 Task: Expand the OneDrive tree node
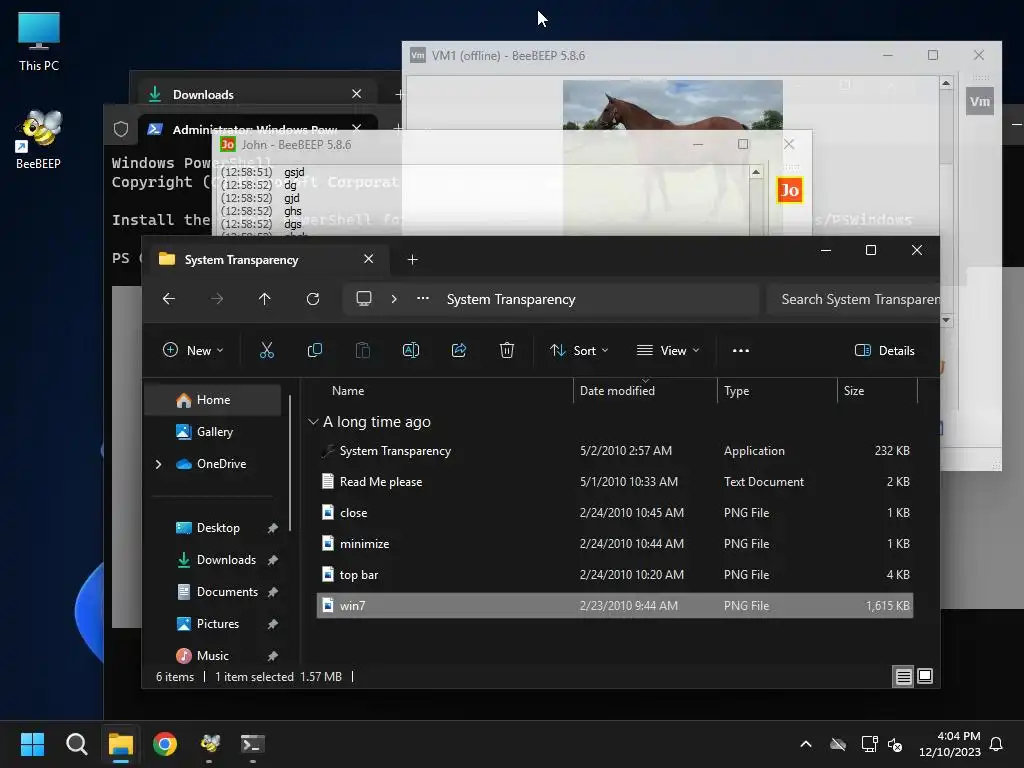[158, 464]
